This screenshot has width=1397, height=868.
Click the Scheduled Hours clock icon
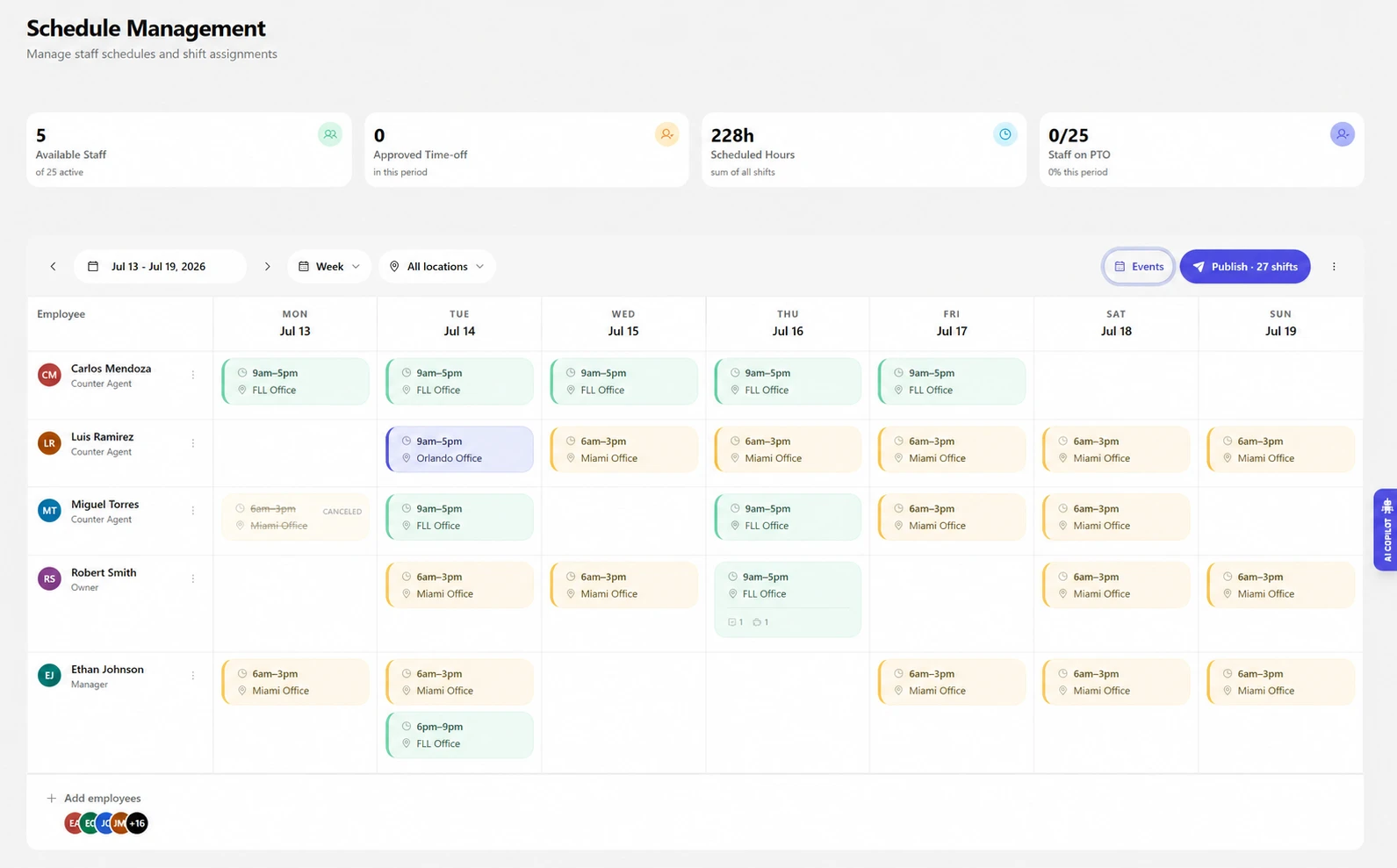click(x=1005, y=134)
